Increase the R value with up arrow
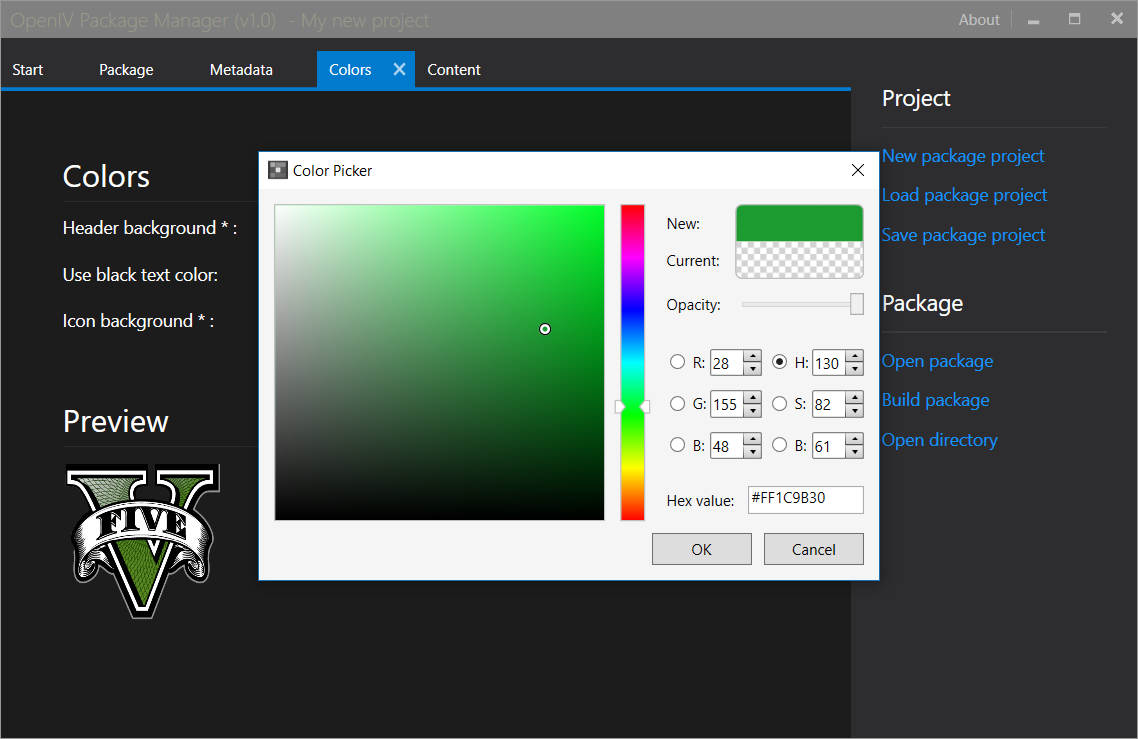 (x=752, y=357)
